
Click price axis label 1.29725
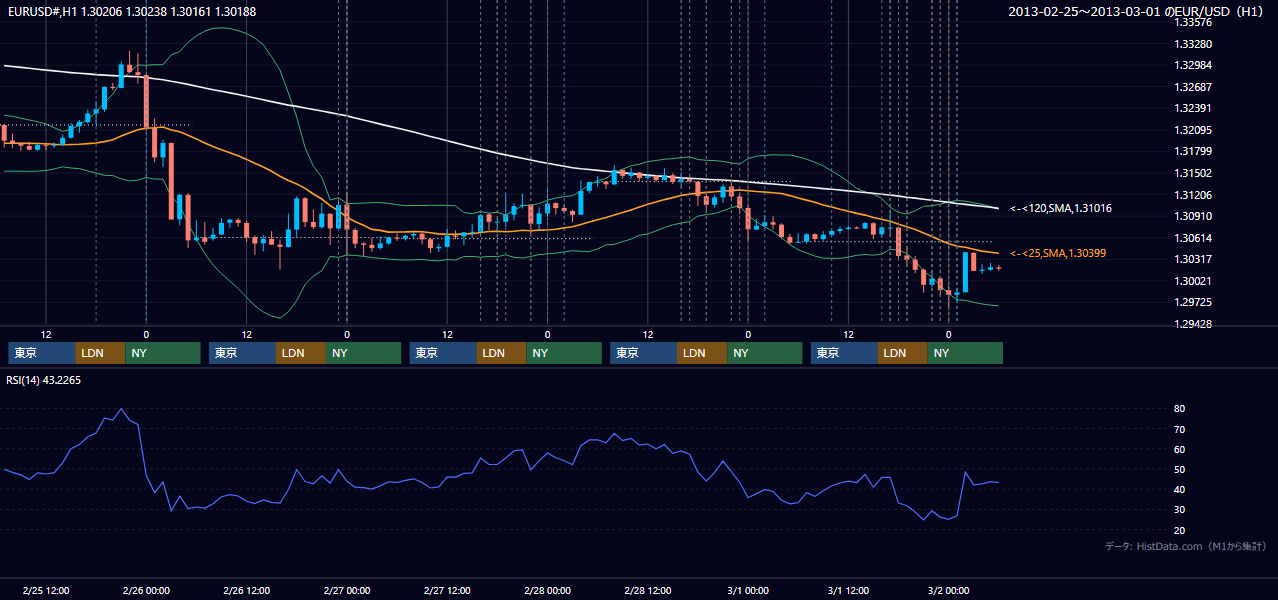point(1193,302)
